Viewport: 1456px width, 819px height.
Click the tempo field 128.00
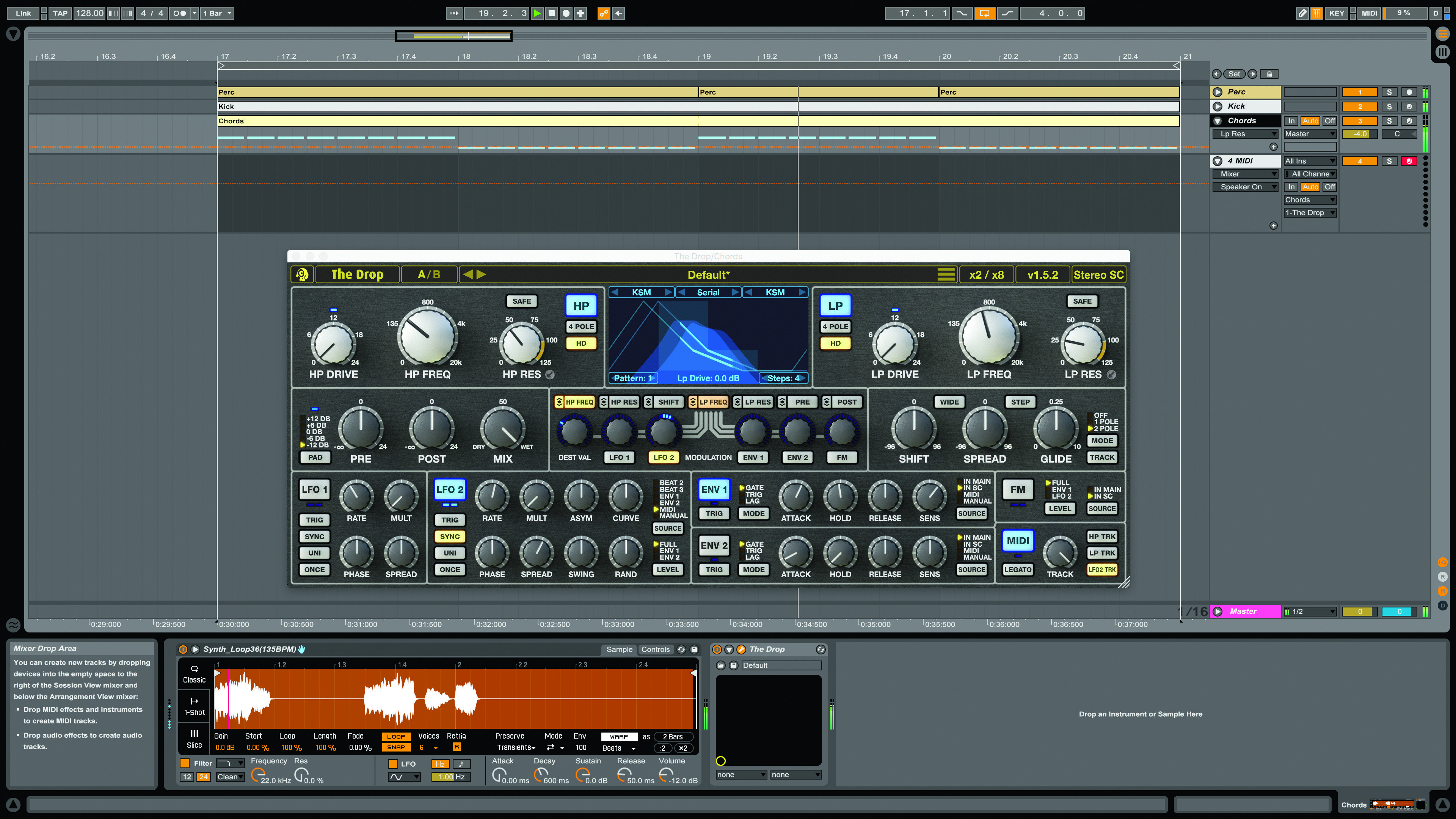click(x=90, y=13)
